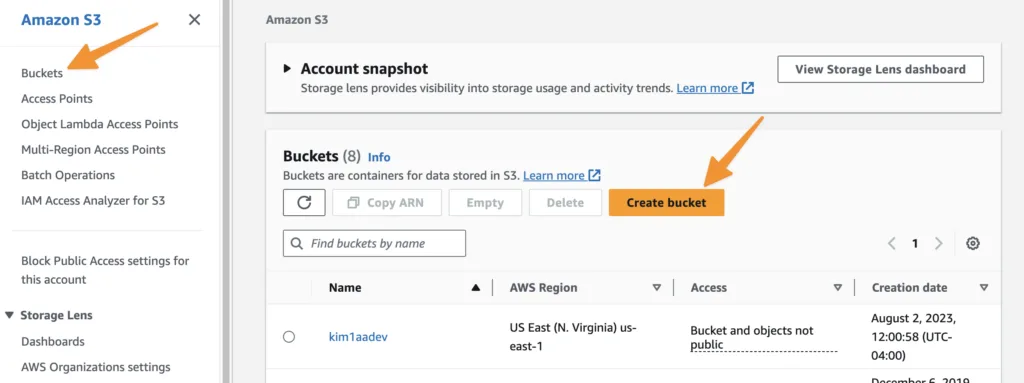Image resolution: width=1024 pixels, height=383 pixels.
Task: Sort by the AWS Region column arrow
Action: [x=656, y=288]
